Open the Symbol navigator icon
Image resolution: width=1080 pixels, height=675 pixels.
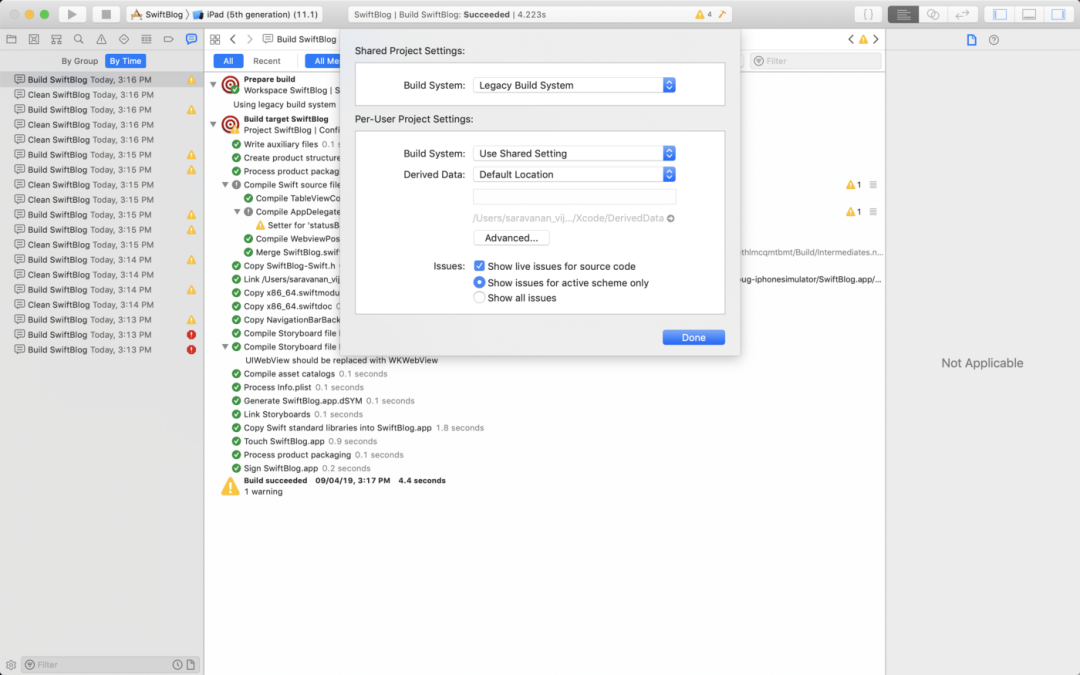(56, 39)
